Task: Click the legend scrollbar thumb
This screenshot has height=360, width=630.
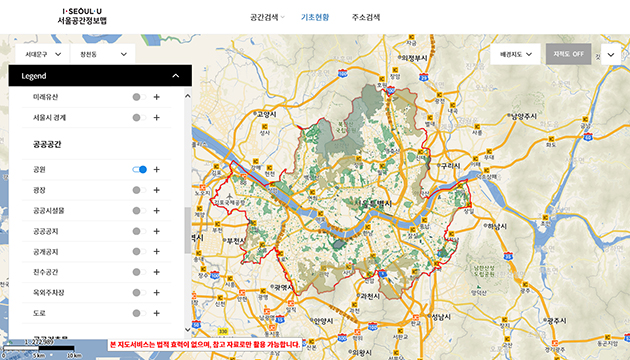Action: tap(188, 231)
